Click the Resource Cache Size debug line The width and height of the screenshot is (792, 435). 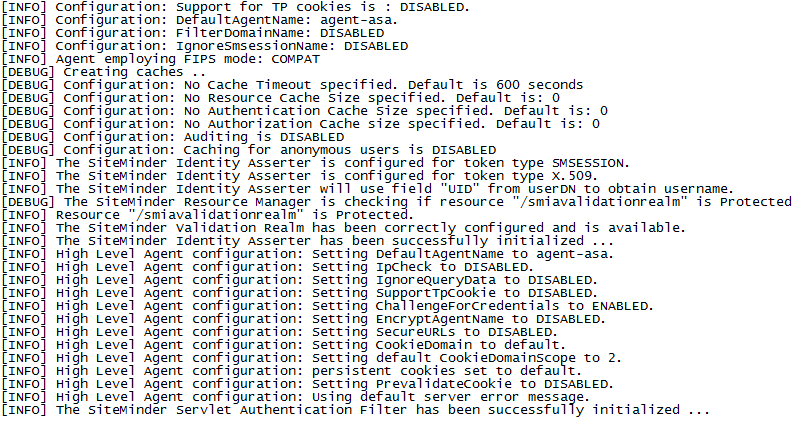(281, 98)
